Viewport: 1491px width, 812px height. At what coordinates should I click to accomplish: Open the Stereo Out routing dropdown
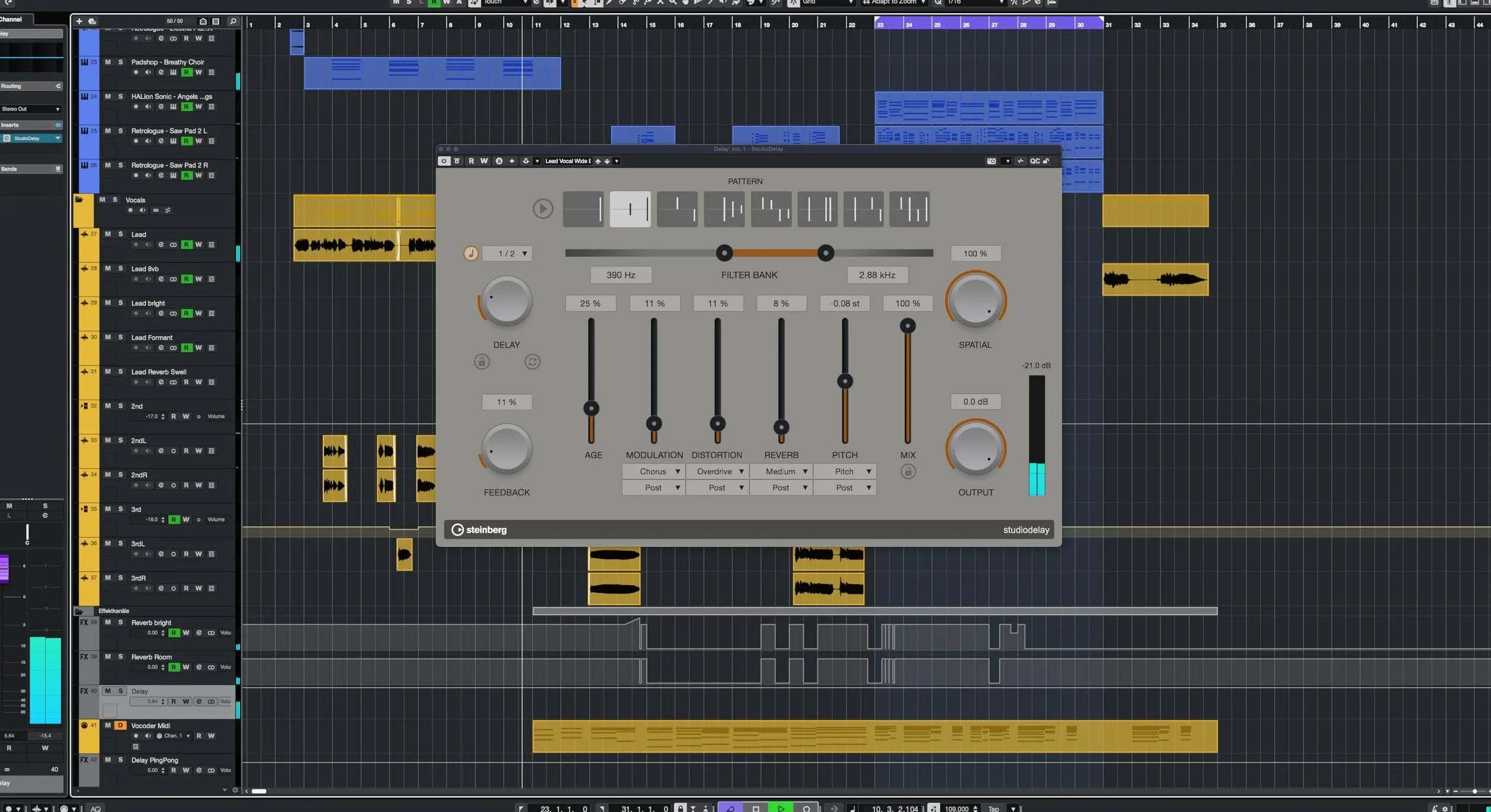tap(31, 109)
